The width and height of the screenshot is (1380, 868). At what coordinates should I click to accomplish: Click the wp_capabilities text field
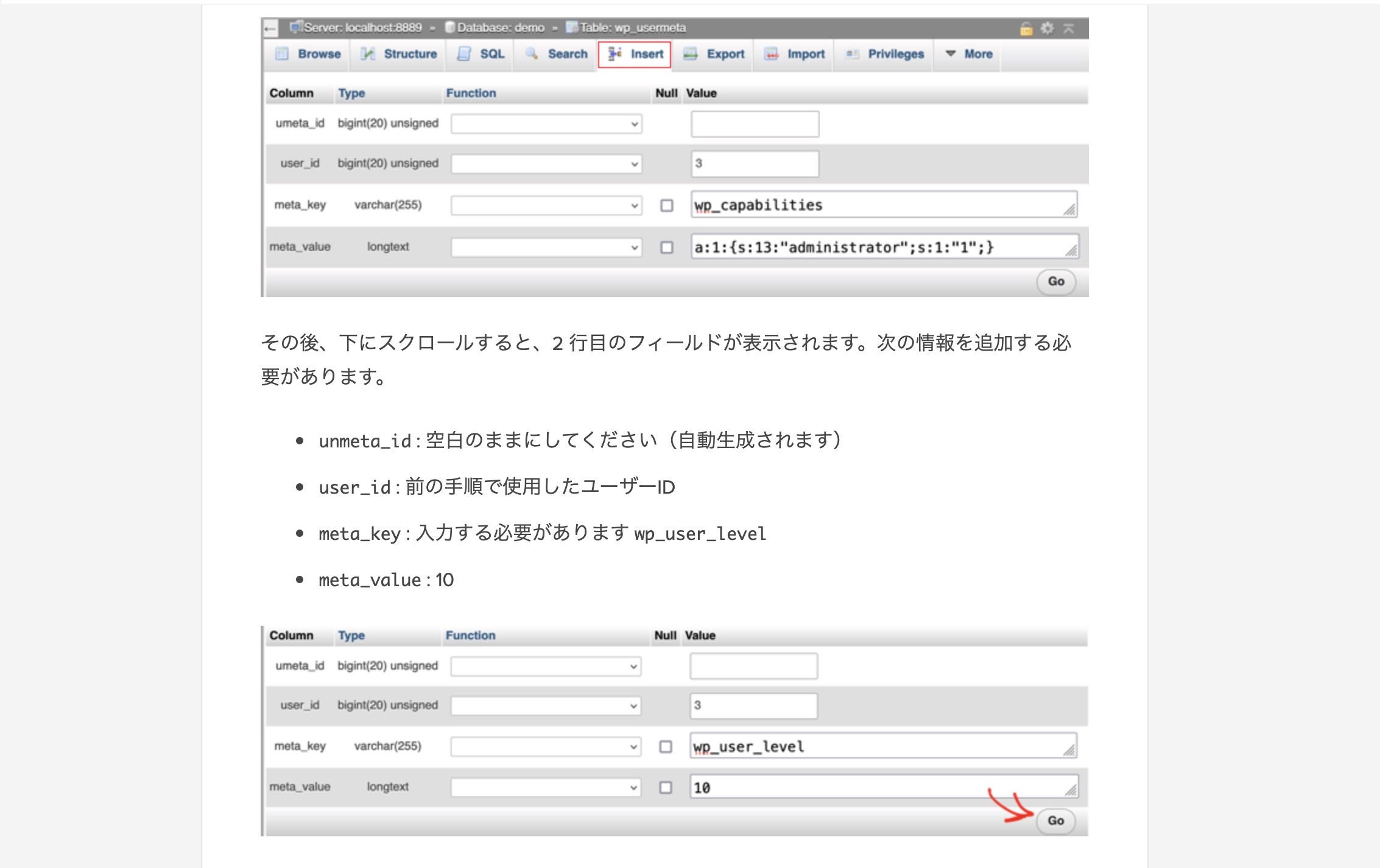click(884, 205)
